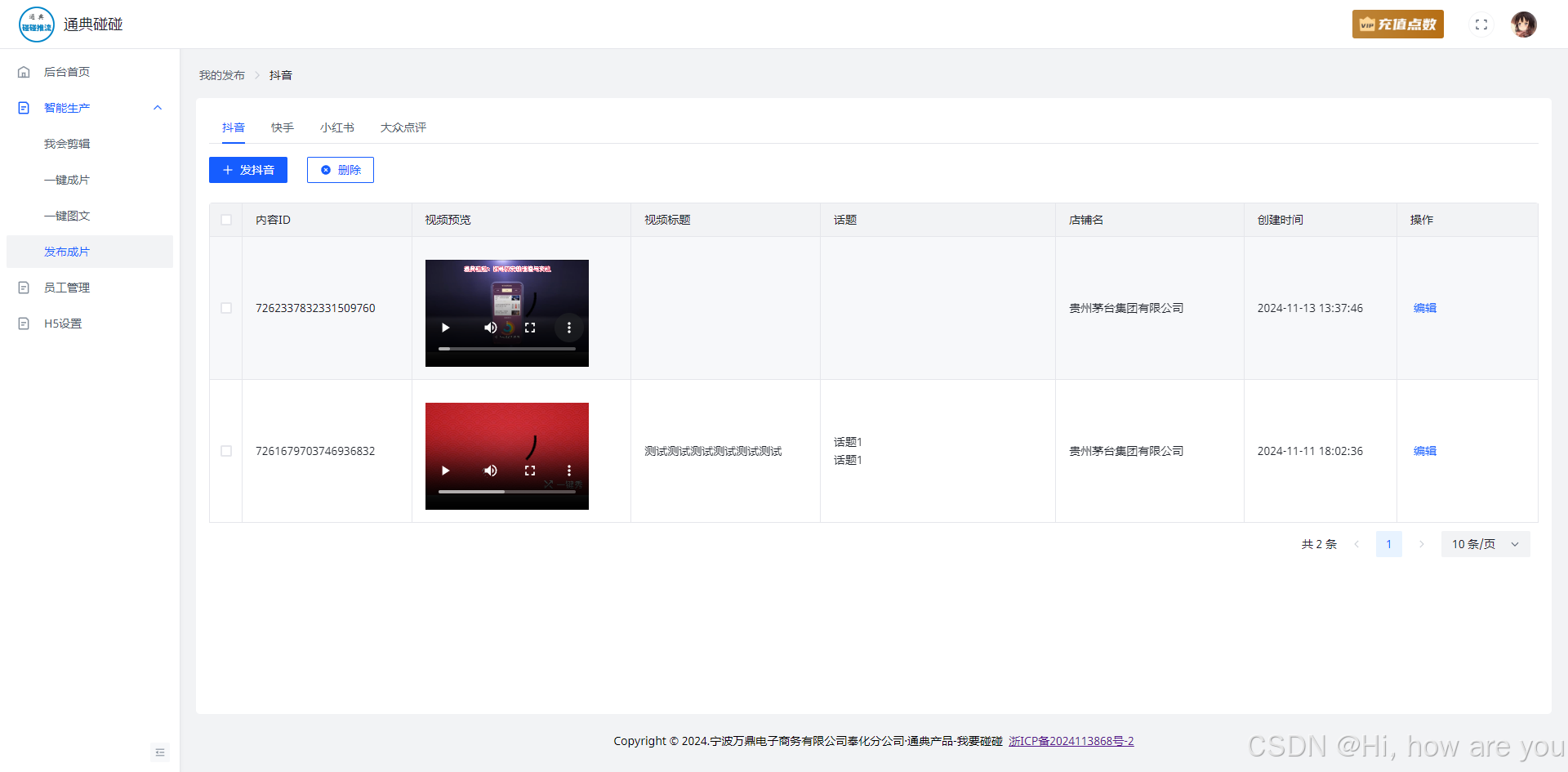
Task: Switch to the 小红书 tab
Action: click(x=337, y=127)
